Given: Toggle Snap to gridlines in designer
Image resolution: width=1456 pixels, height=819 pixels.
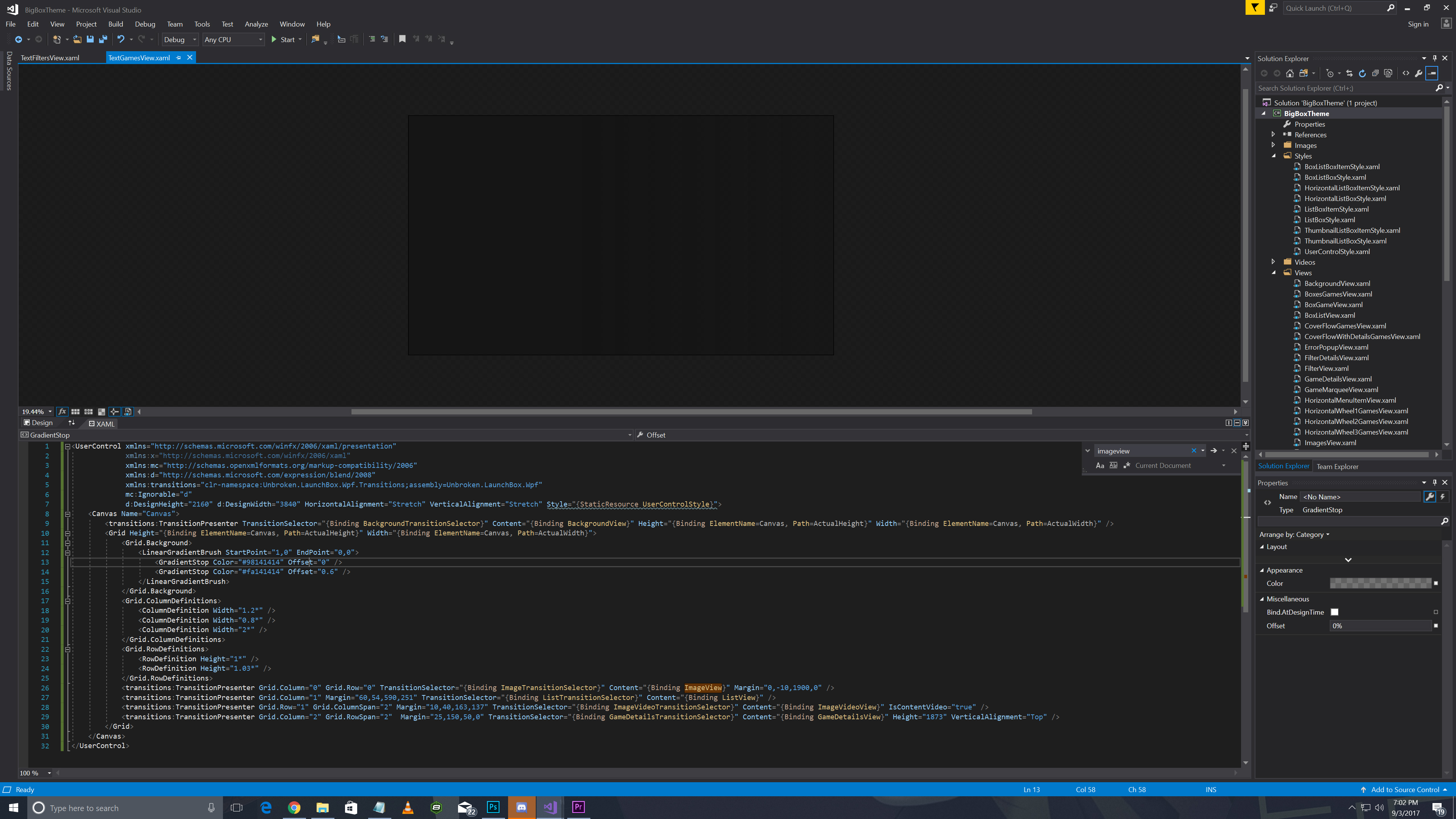Looking at the screenshot, I should tap(88, 411).
